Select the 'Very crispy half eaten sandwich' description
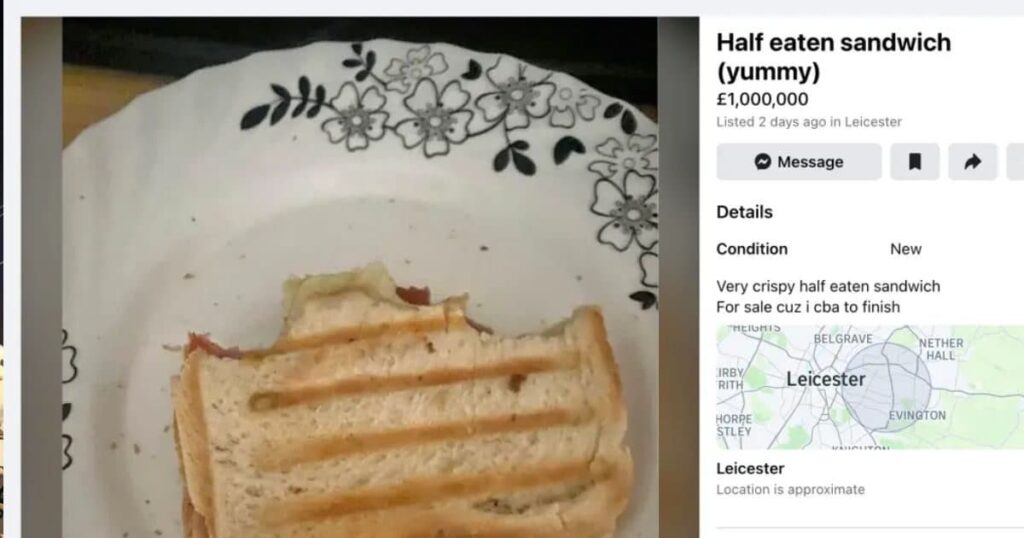 828,286
